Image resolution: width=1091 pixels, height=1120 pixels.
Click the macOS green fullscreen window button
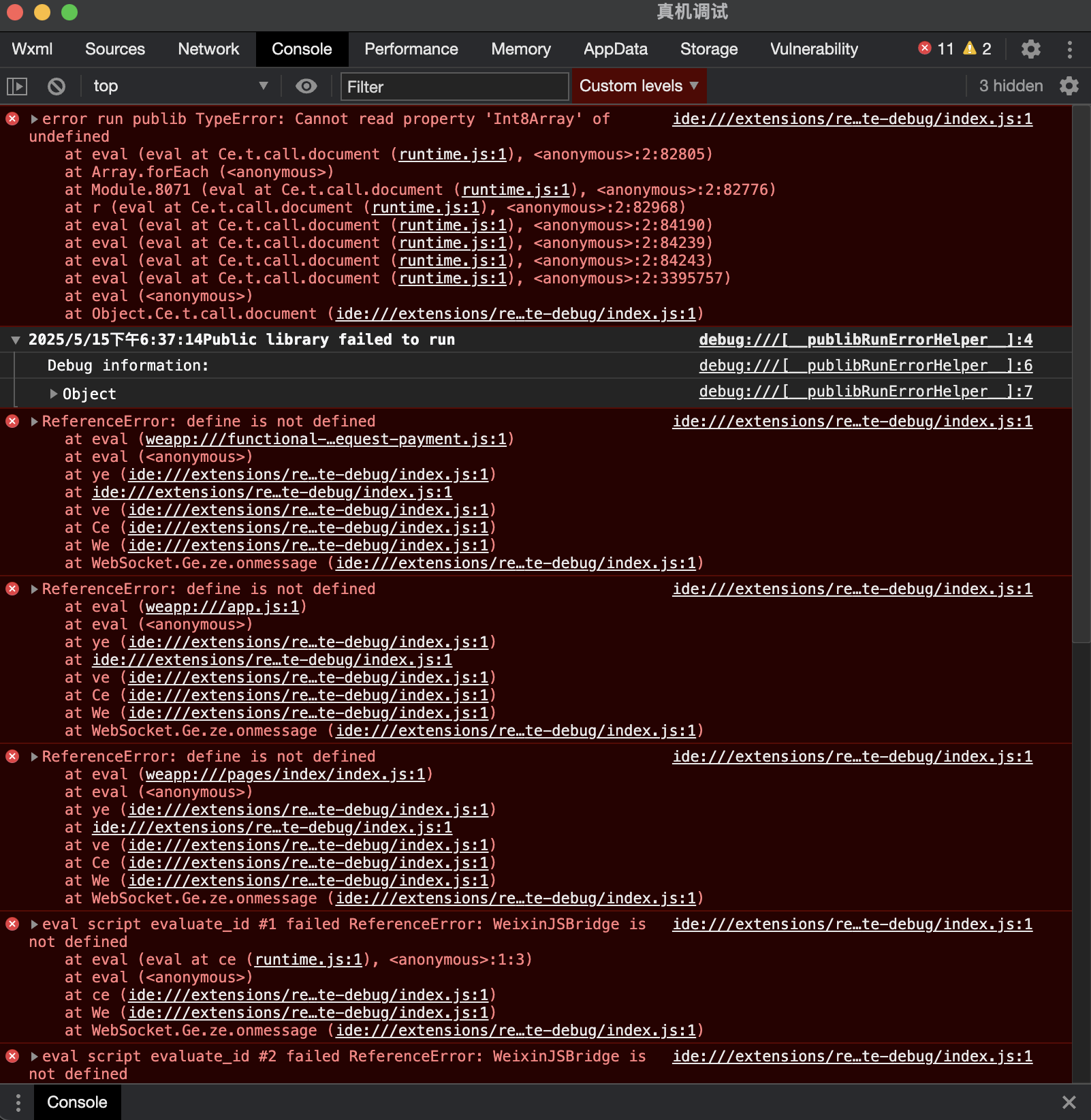69,12
